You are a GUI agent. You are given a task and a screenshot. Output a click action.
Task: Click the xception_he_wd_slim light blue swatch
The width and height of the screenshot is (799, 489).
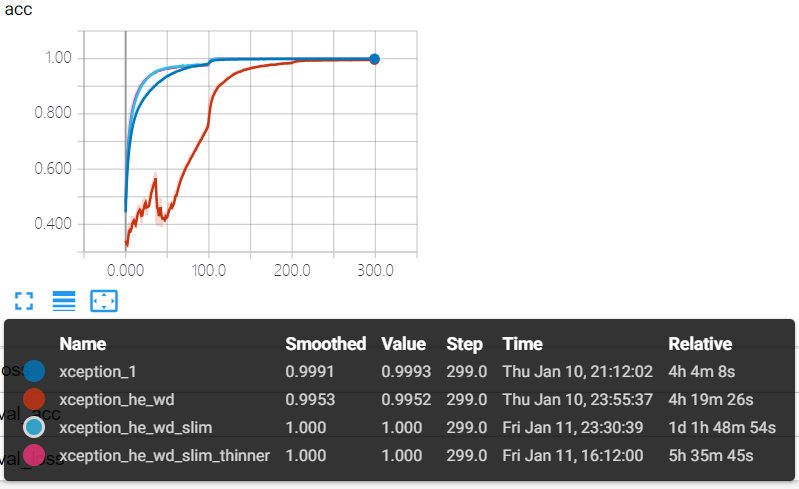34,427
